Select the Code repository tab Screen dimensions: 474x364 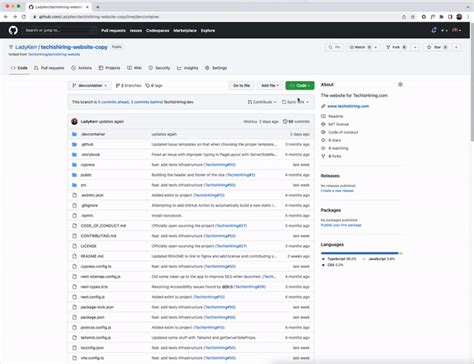(19, 68)
